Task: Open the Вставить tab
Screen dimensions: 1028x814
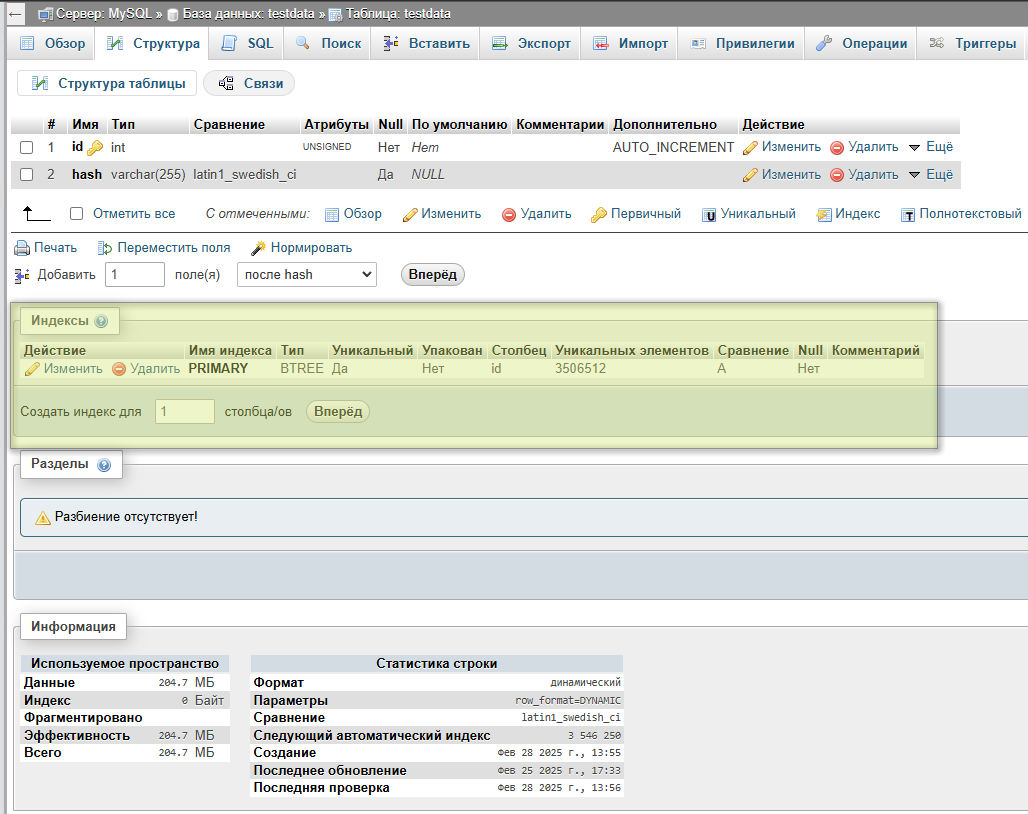Action: pos(426,43)
